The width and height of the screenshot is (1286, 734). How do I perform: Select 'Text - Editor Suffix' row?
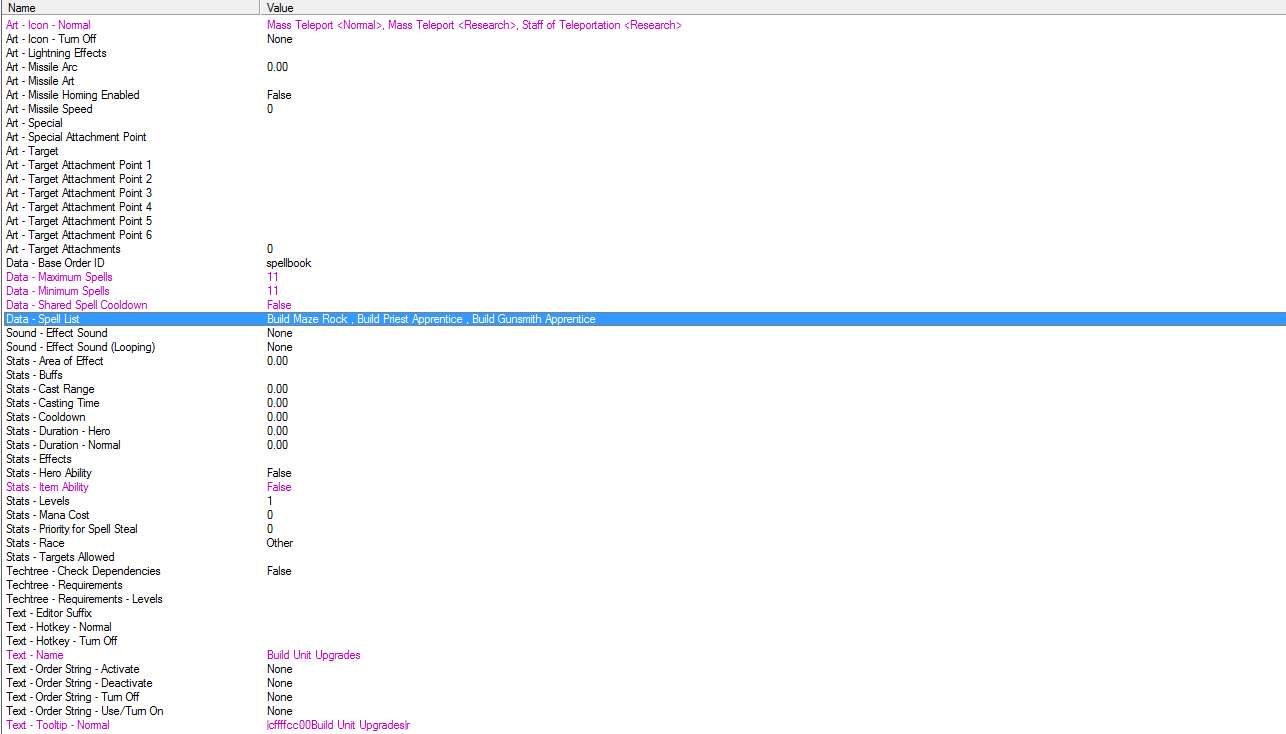pos(643,613)
